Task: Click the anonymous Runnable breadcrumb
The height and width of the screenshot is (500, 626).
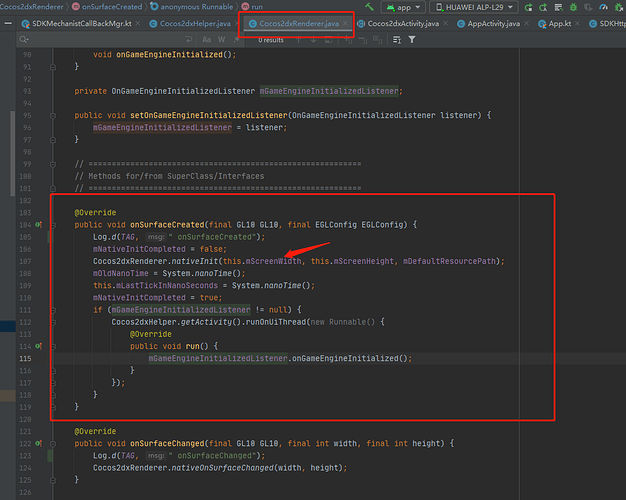Action: pyautogui.click(x=192, y=7)
